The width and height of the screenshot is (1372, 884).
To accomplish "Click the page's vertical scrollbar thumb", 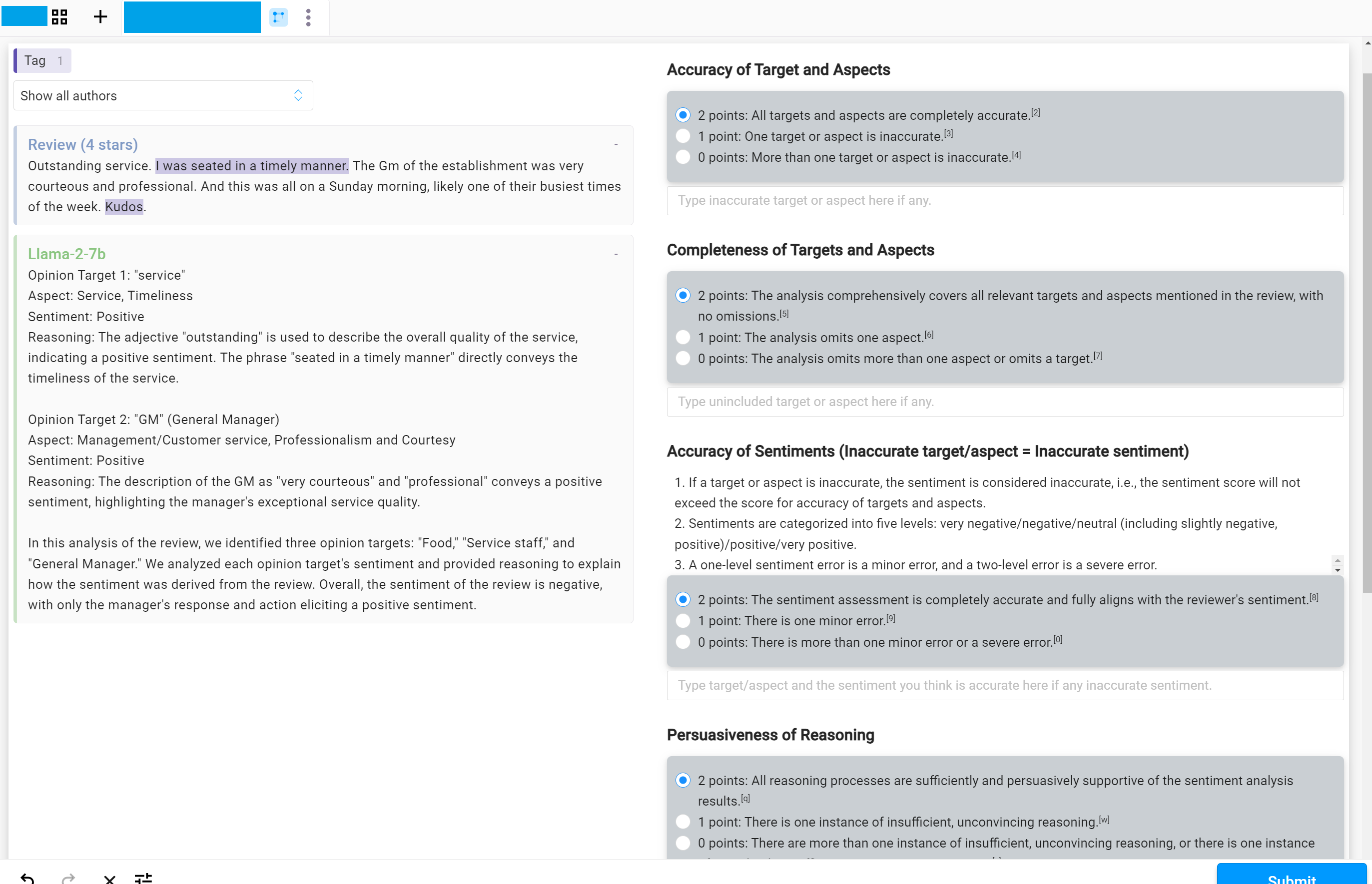I will click(x=1367, y=333).
